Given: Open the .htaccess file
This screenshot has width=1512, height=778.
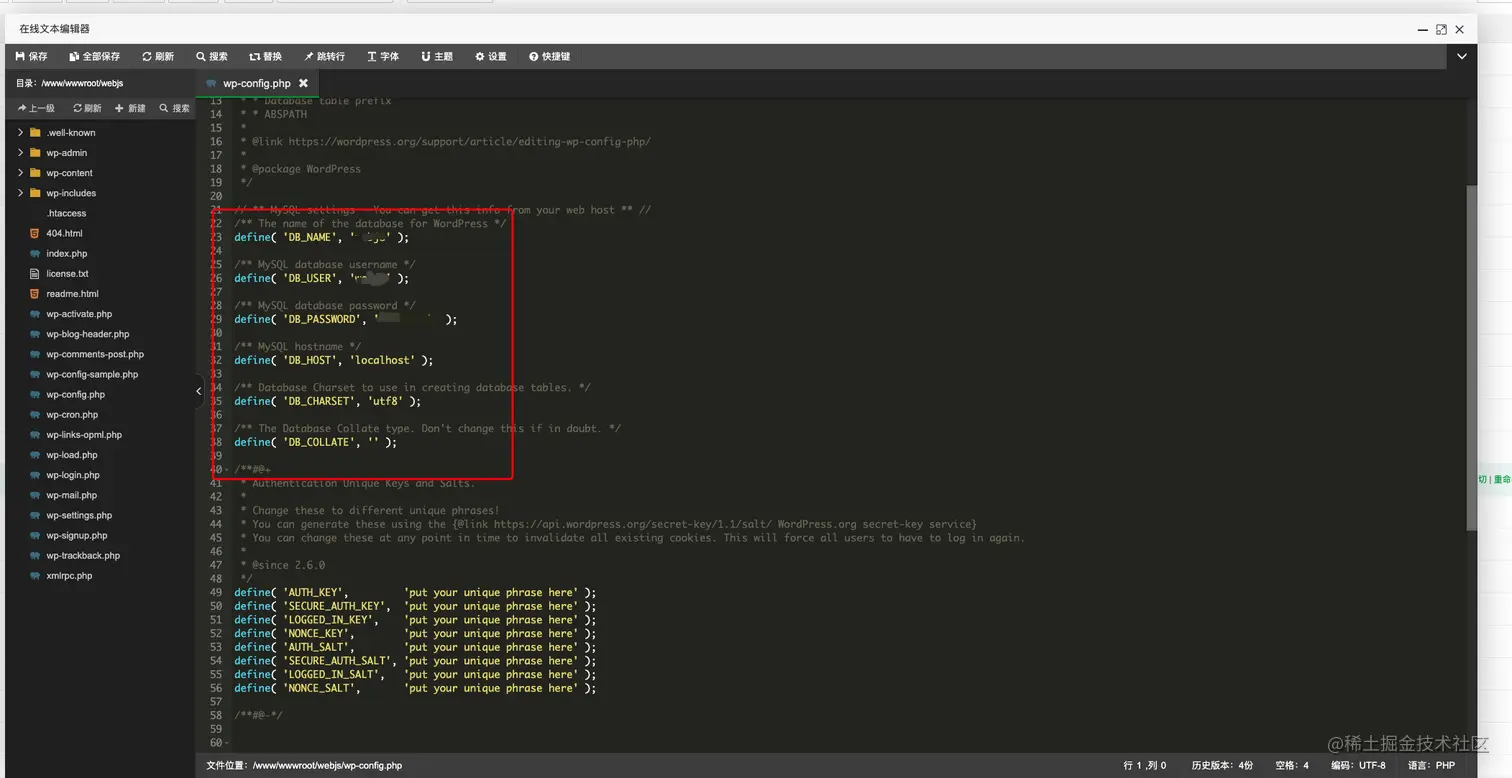Looking at the screenshot, I should (66, 213).
